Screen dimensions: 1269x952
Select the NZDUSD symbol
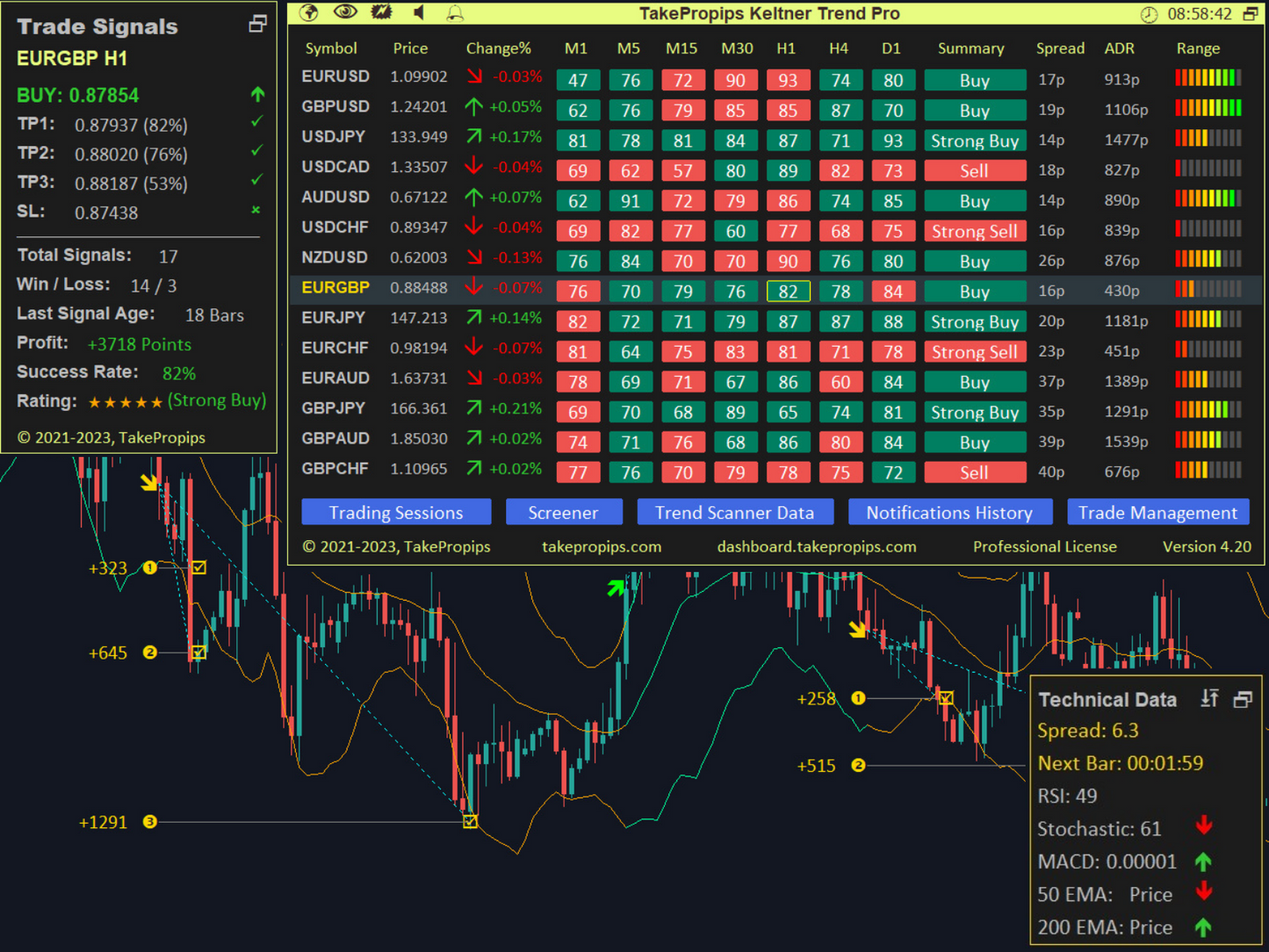[x=335, y=257]
